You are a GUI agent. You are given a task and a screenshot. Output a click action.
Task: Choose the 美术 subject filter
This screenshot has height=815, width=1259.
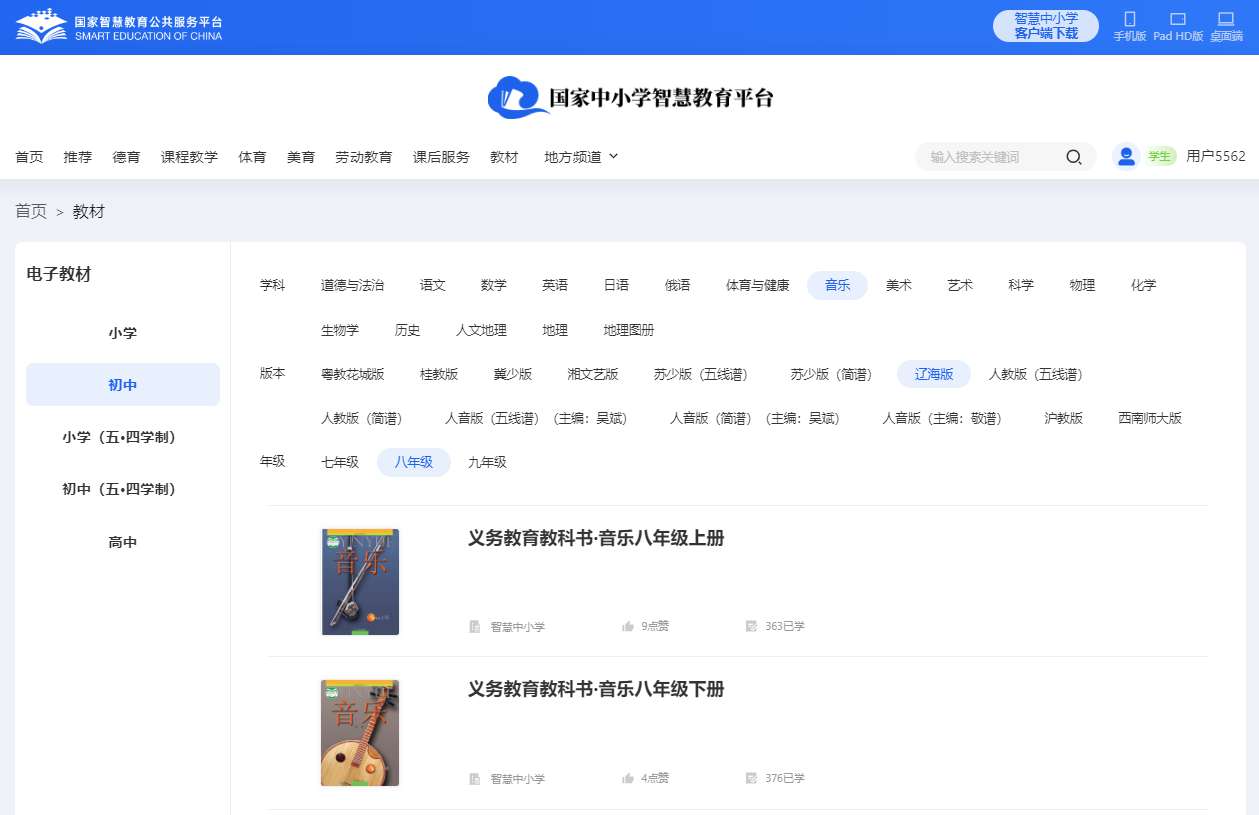pyautogui.click(x=898, y=285)
